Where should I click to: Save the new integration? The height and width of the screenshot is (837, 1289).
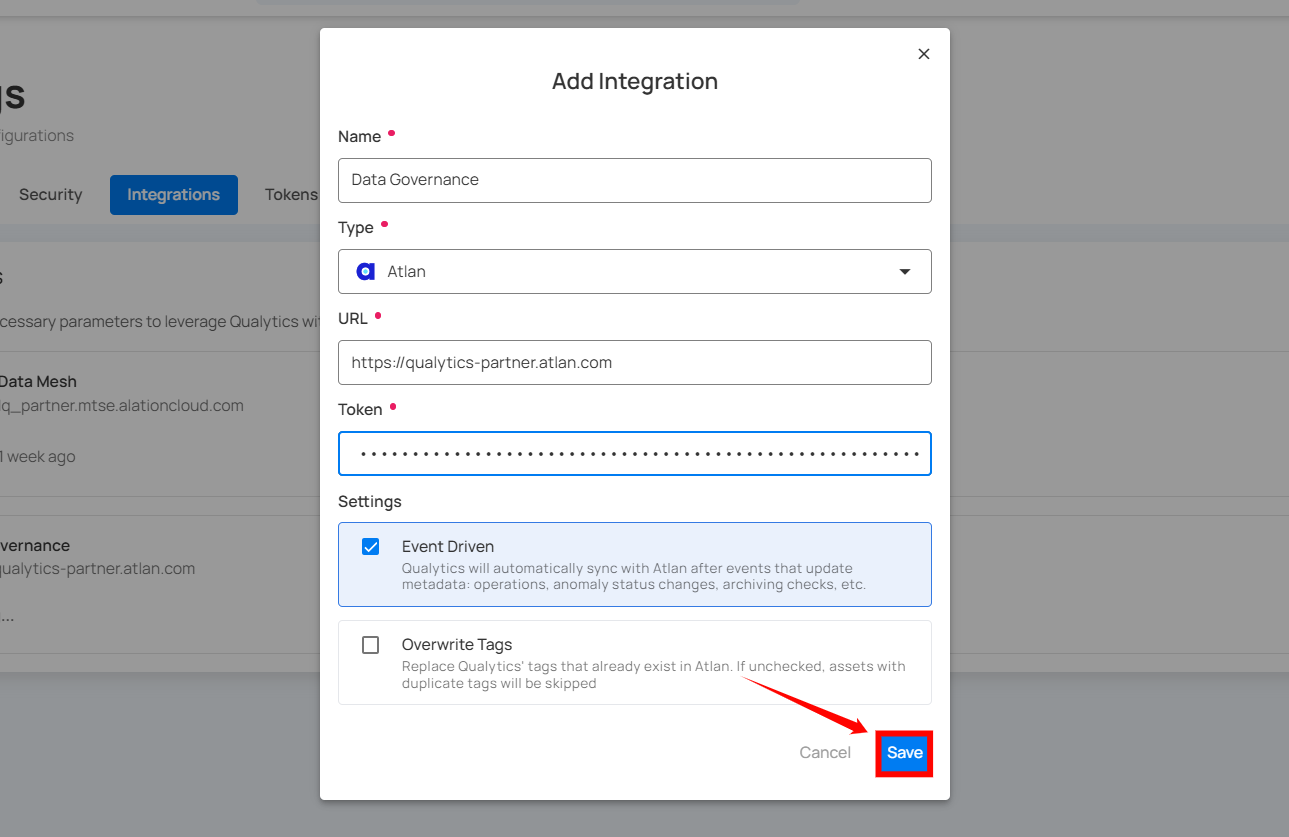(904, 753)
